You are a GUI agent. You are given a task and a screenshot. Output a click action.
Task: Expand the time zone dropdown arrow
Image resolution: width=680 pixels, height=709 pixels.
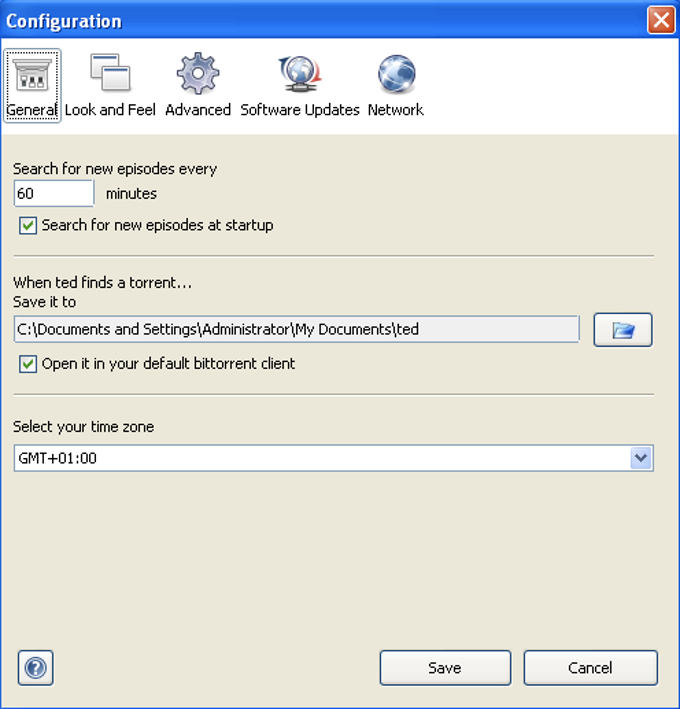(641, 458)
